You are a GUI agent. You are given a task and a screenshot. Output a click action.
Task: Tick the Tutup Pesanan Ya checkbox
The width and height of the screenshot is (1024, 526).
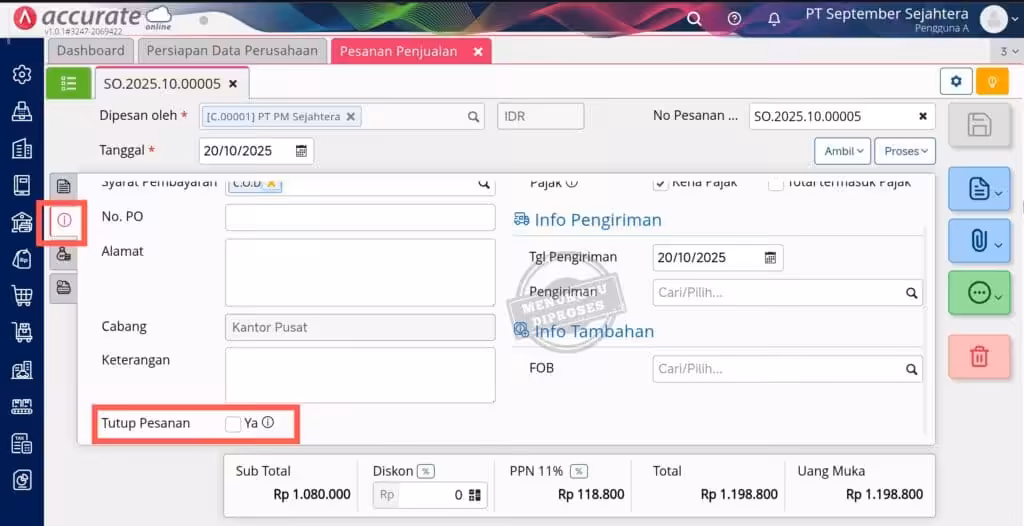click(233, 424)
